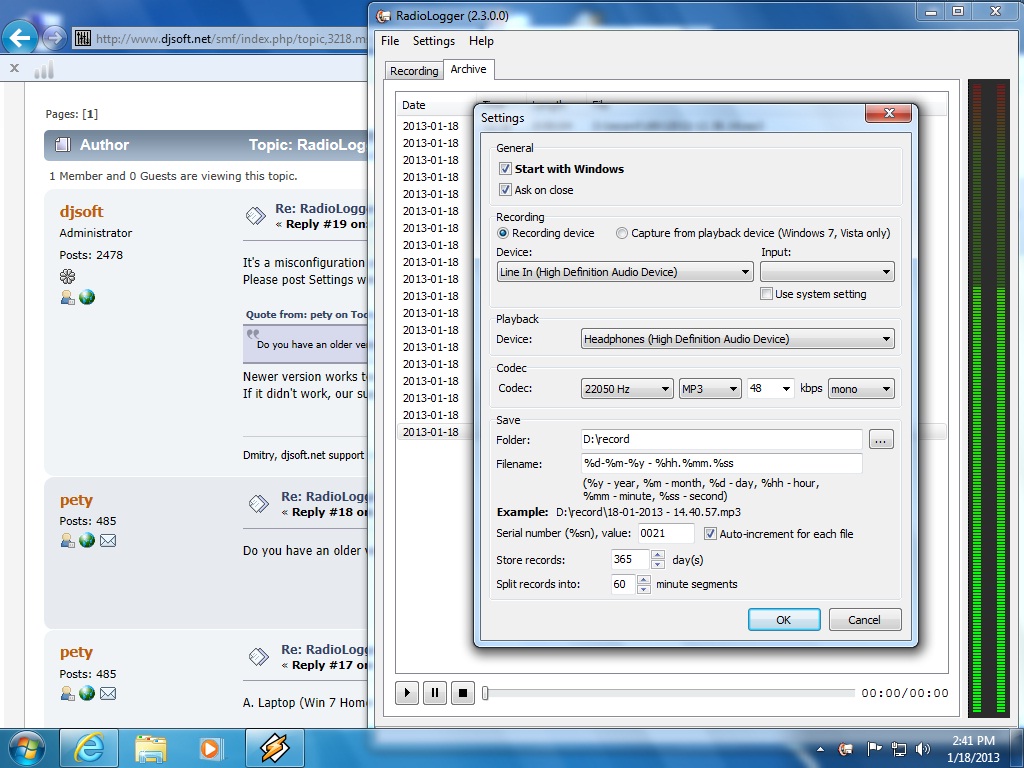Click the taskbar clock showing 2:41 PM
Image resolution: width=1024 pixels, height=768 pixels.
coord(974,749)
